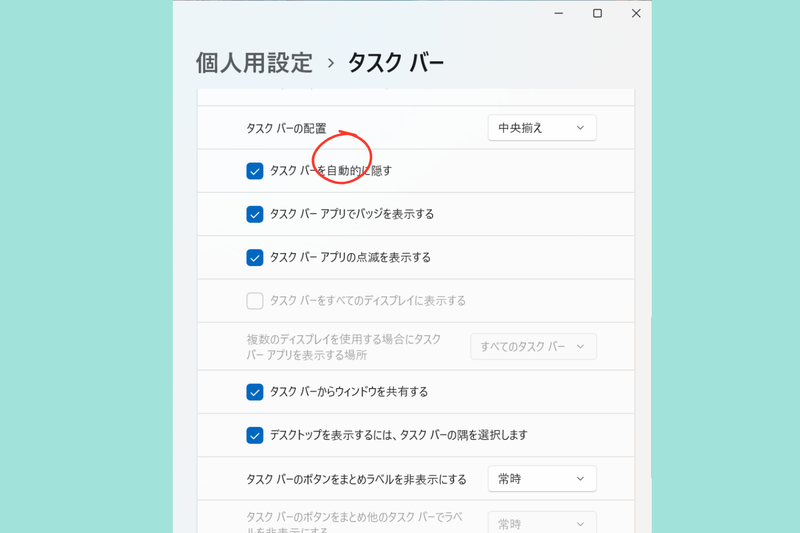
Task: Uncheck 'タスク バーからウィンドウを共有する' checkbox
Action: [255, 392]
